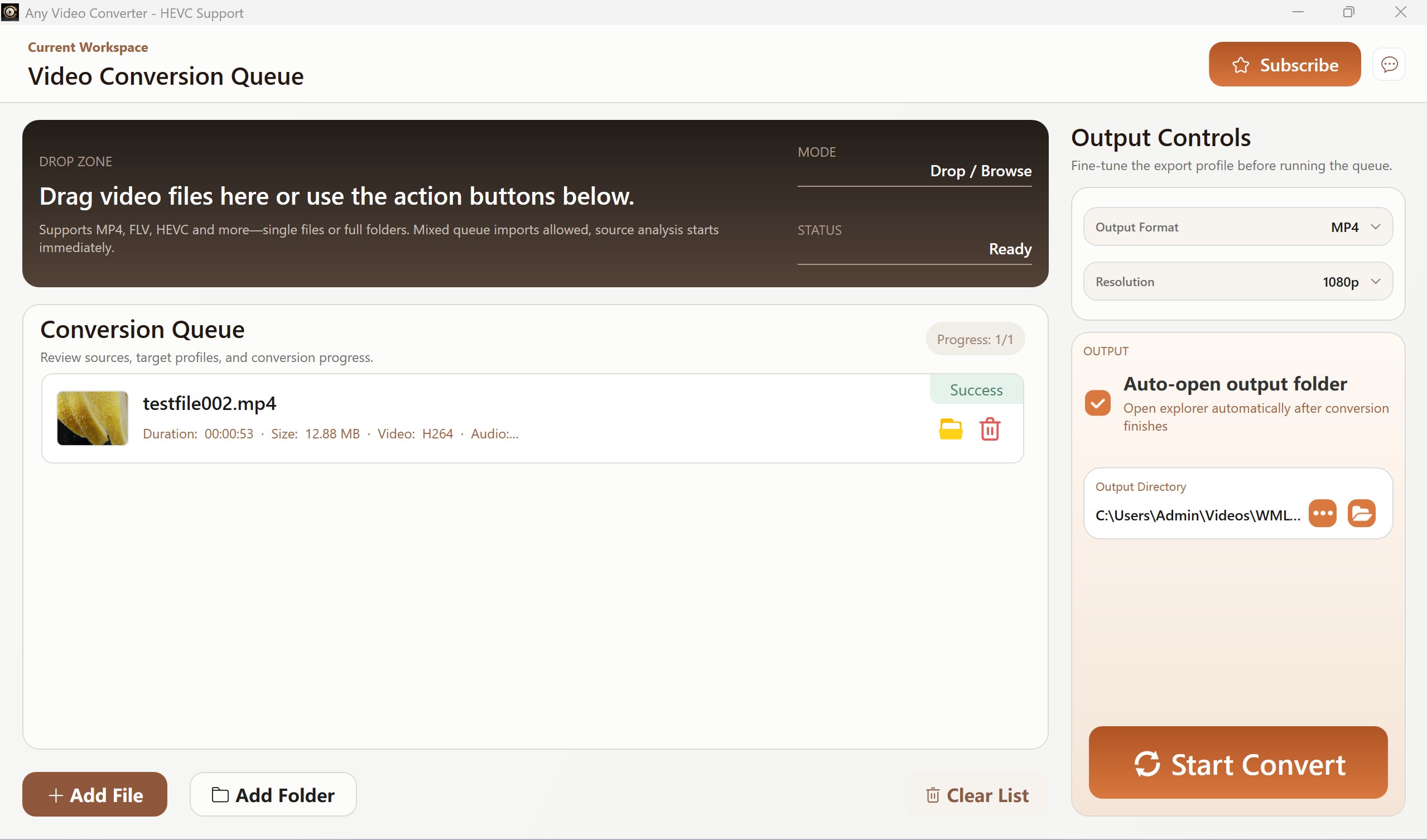Viewport: 1427px width, 840px height.
Task: Click the Subscribe button
Action: click(x=1284, y=65)
